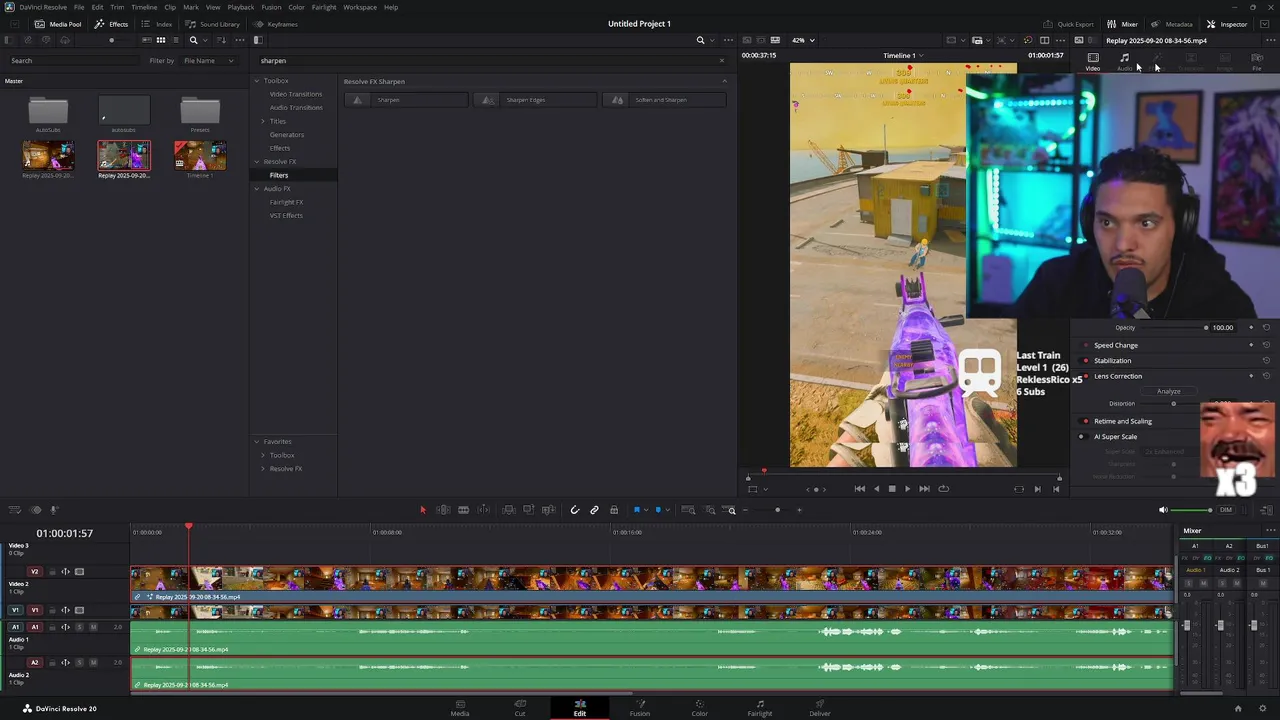The image size is (1280, 720).
Task: Select the arrow Selection Mode tool
Action: tap(422, 510)
